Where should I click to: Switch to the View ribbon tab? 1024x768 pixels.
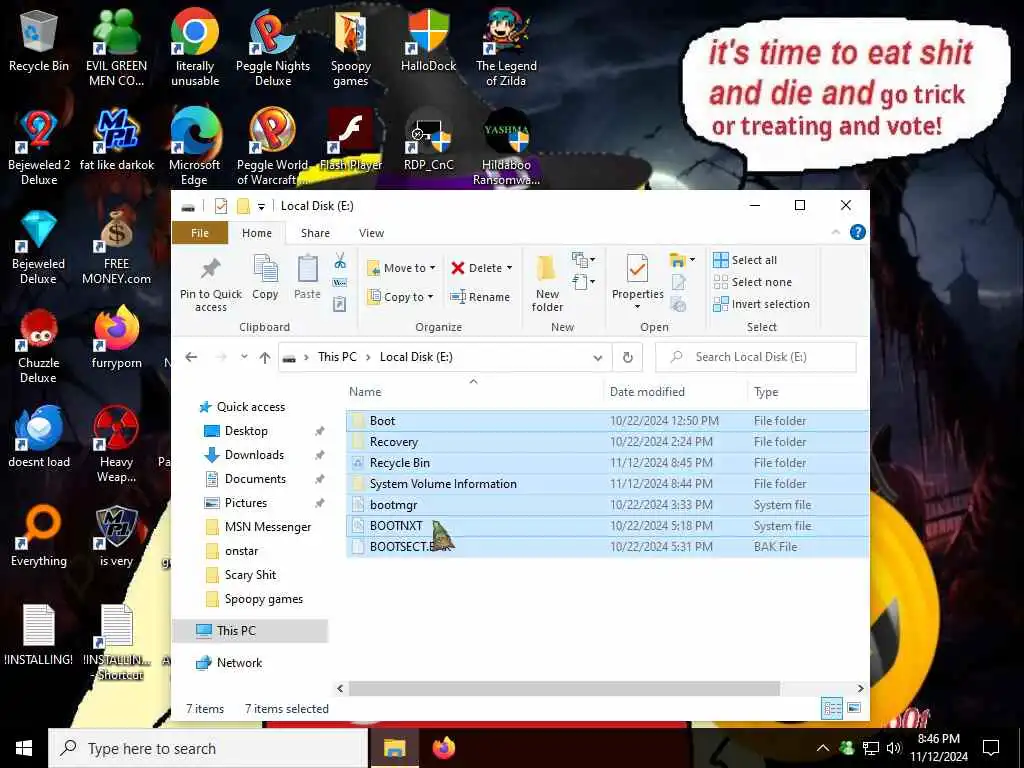point(371,233)
